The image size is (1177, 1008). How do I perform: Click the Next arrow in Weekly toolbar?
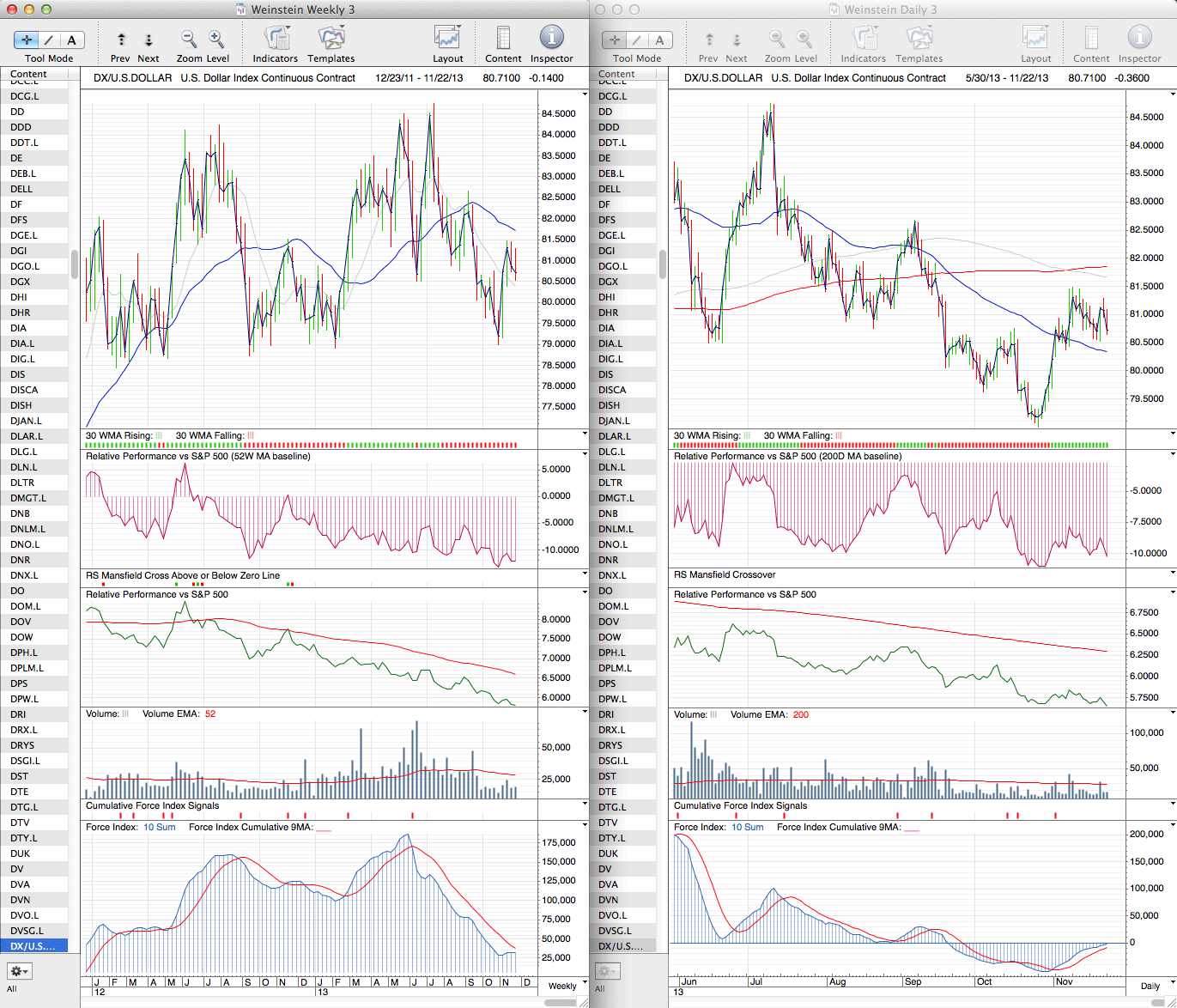click(x=149, y=39)
